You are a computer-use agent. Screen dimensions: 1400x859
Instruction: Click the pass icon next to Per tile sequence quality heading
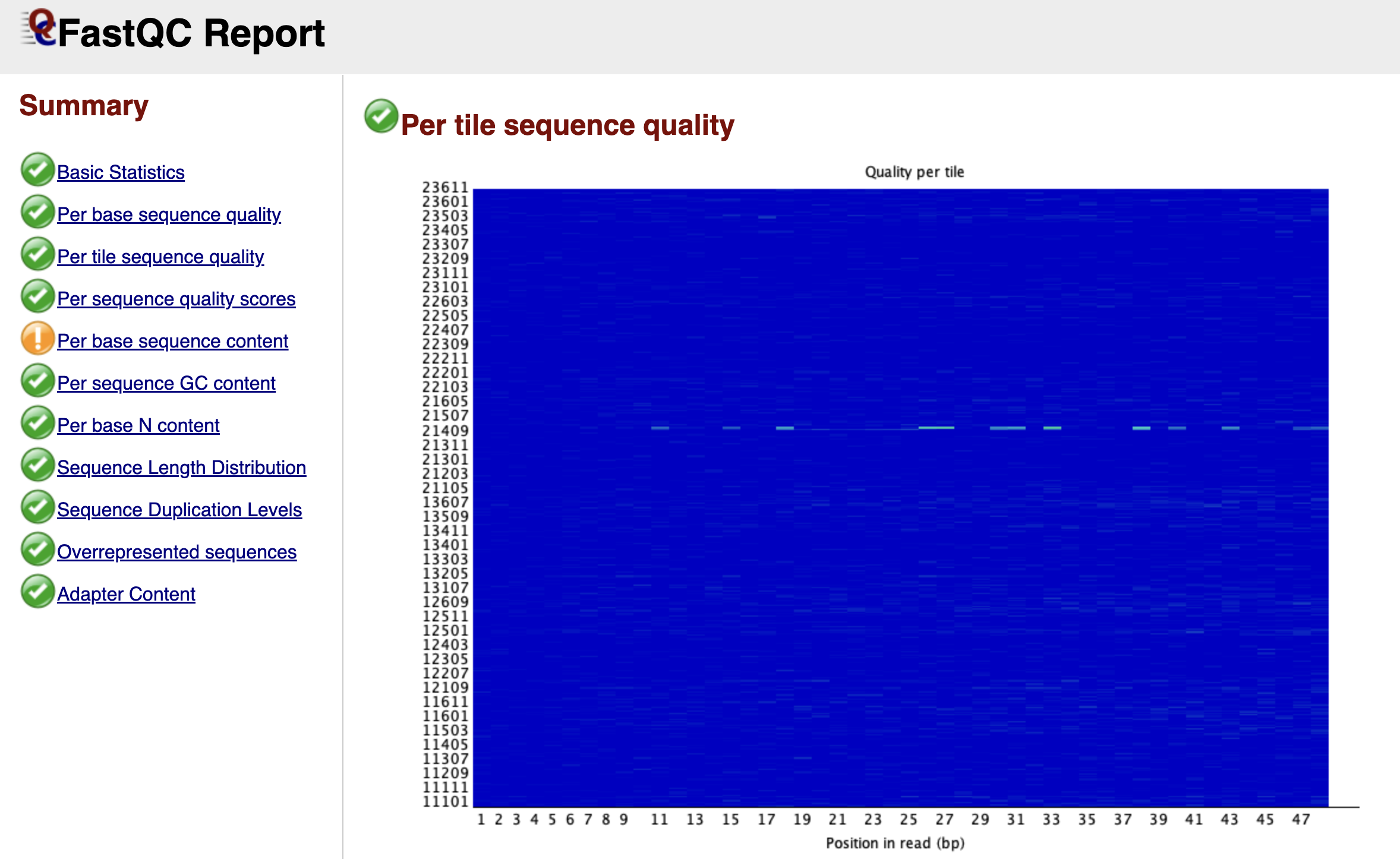380,118
